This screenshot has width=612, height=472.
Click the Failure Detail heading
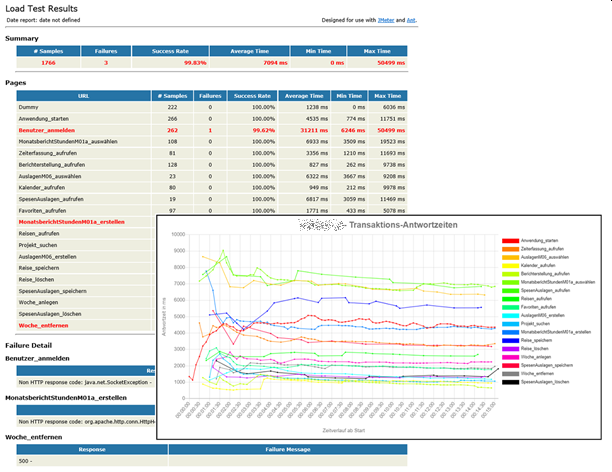[x=28, y=345]
